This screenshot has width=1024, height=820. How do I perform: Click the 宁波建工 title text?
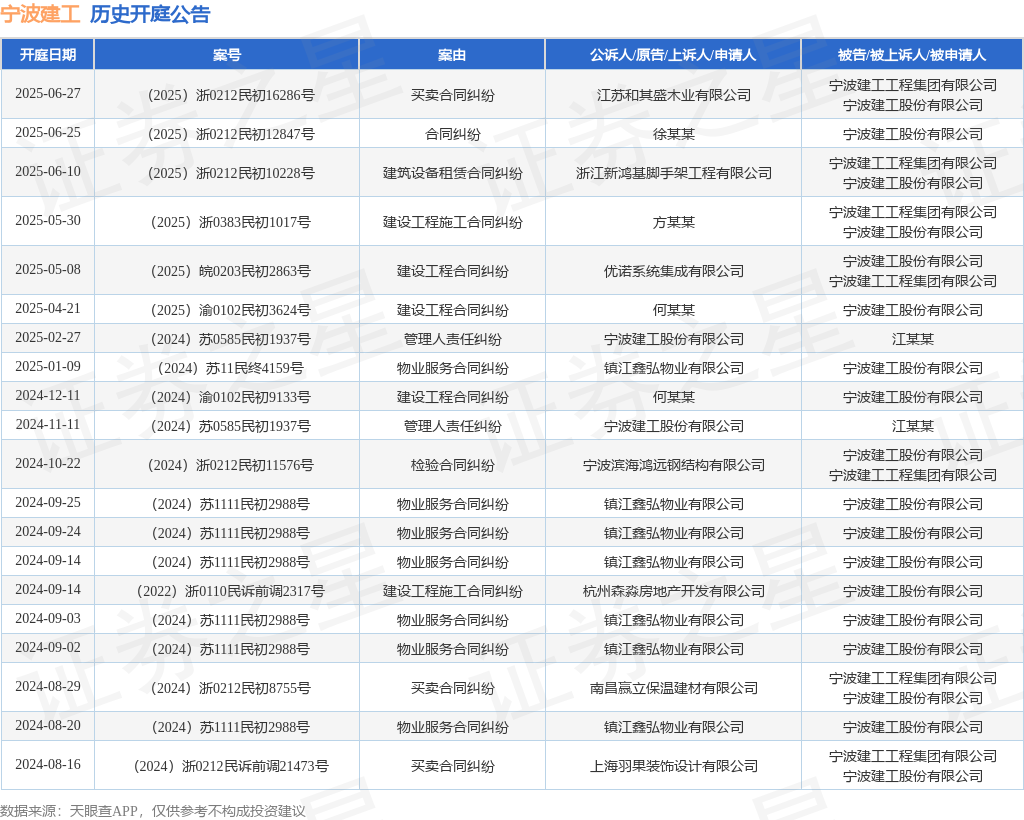coord(40,14)
